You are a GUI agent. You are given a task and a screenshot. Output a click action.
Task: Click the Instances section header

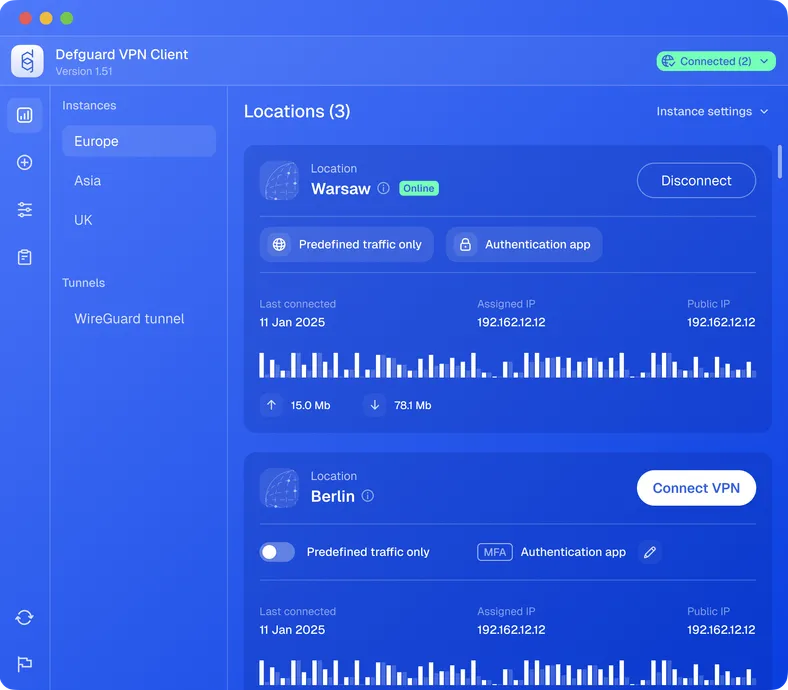[89, 106]
